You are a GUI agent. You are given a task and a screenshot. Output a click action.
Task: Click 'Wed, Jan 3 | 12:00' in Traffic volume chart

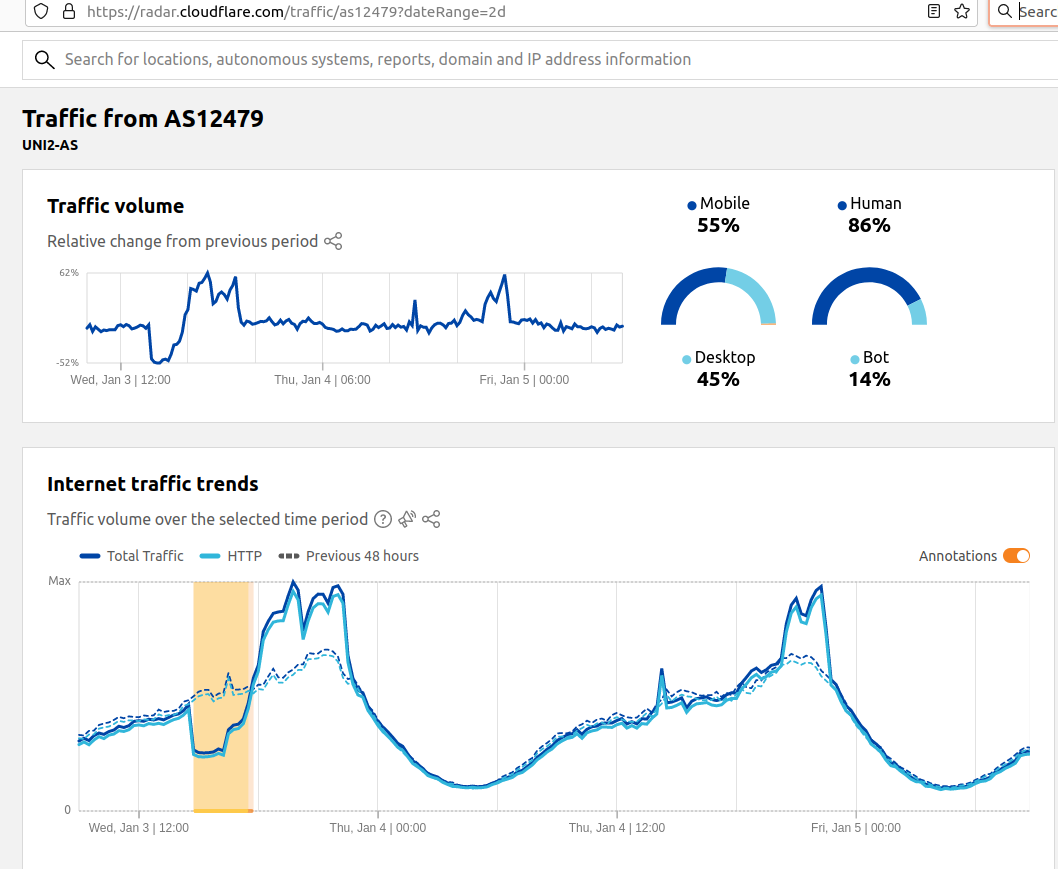point(121,380)
